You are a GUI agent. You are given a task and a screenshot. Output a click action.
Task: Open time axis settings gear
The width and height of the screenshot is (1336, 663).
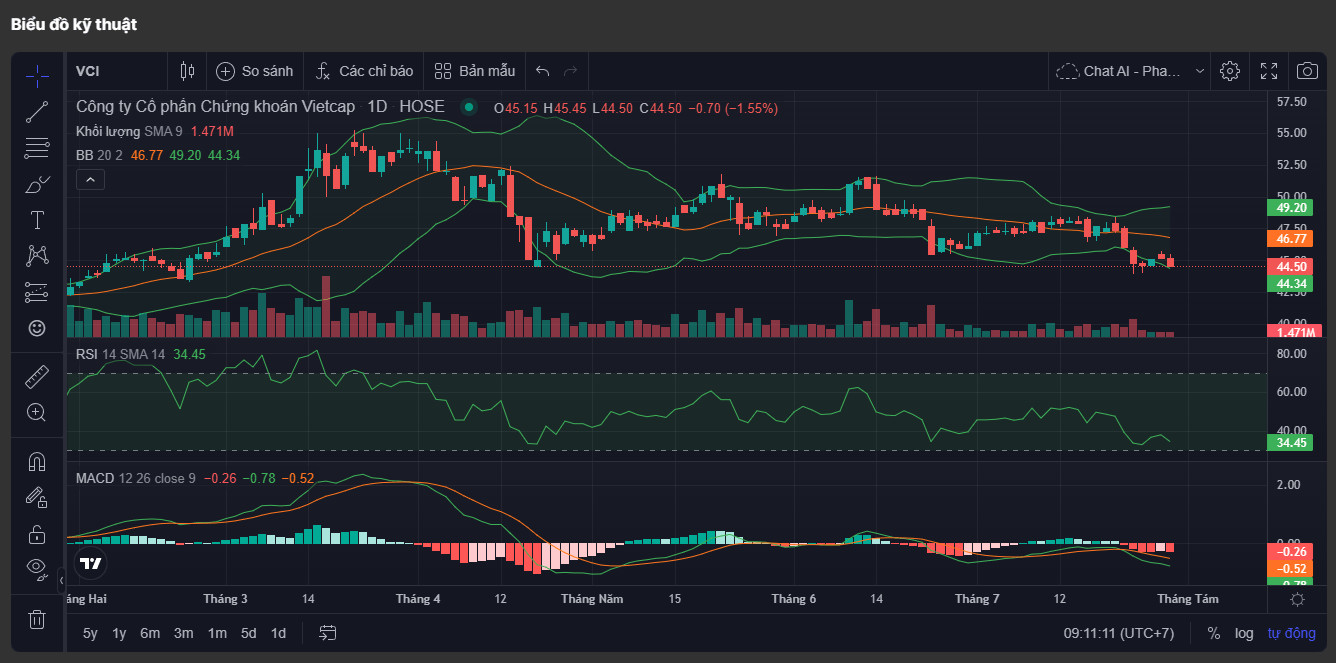point(1298,599)
